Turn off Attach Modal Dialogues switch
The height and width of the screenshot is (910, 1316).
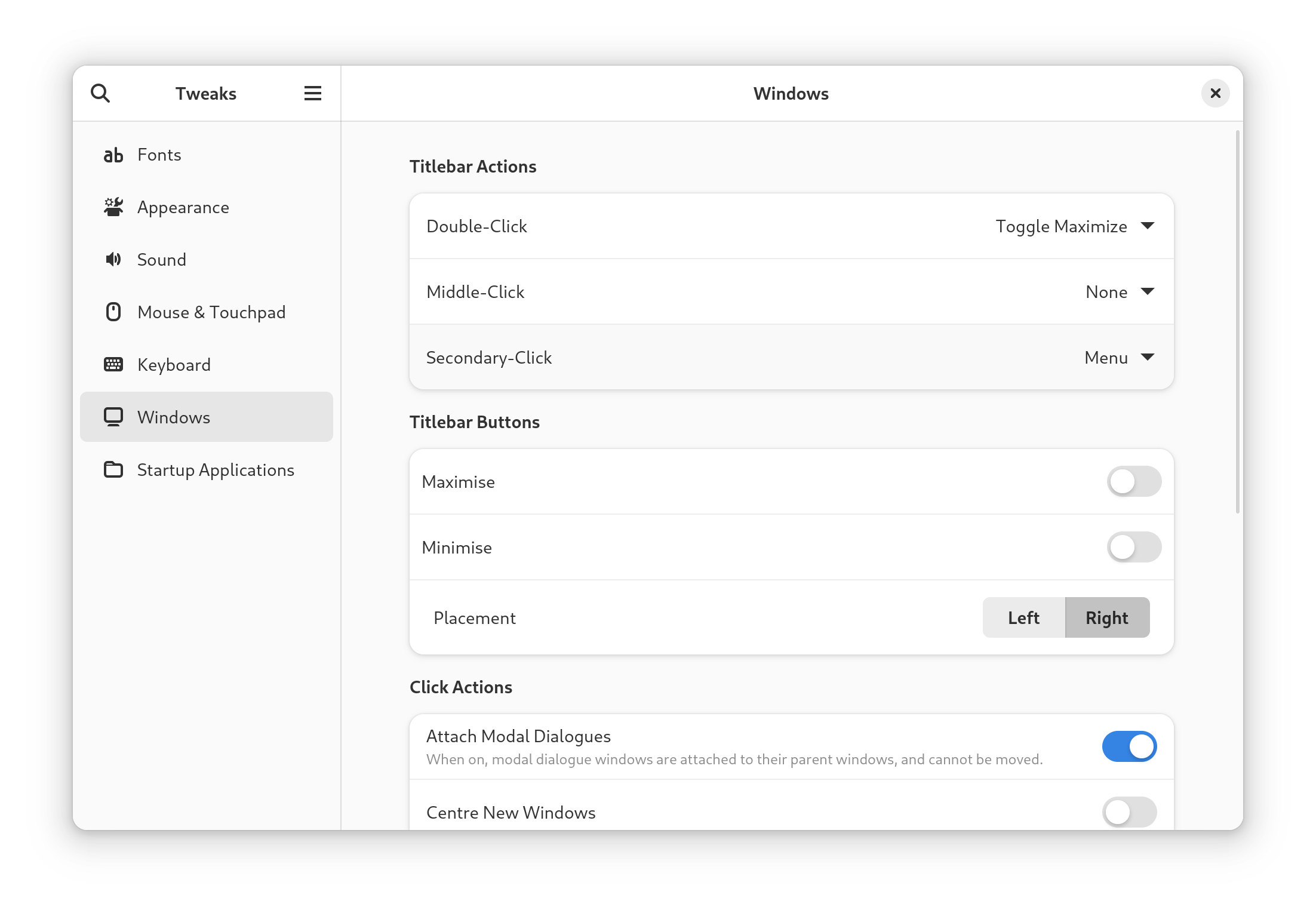[x=1129, y=746]
